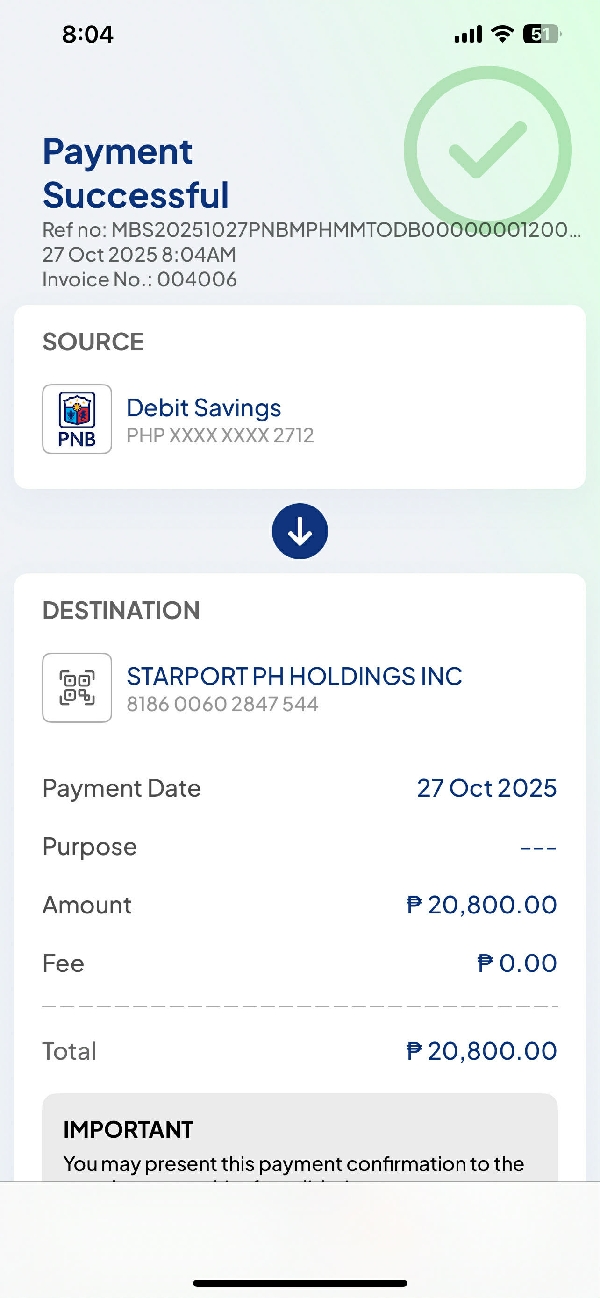Image resolution: width=600 pixels, height=1298 pixels.
Task: Click the Payment Successful heading
Action: click(x=136, y=173)
